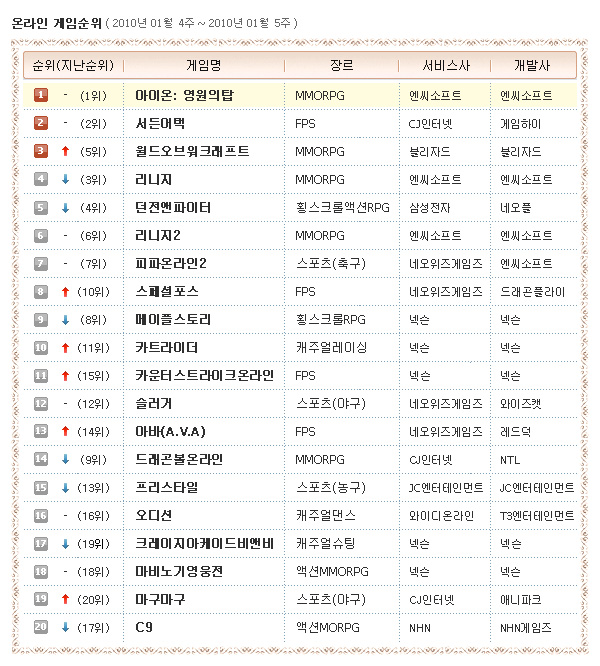Click the 순위(지난순위) column header
Viewport: 600px width, 666px height.
[x=72, y=66]
